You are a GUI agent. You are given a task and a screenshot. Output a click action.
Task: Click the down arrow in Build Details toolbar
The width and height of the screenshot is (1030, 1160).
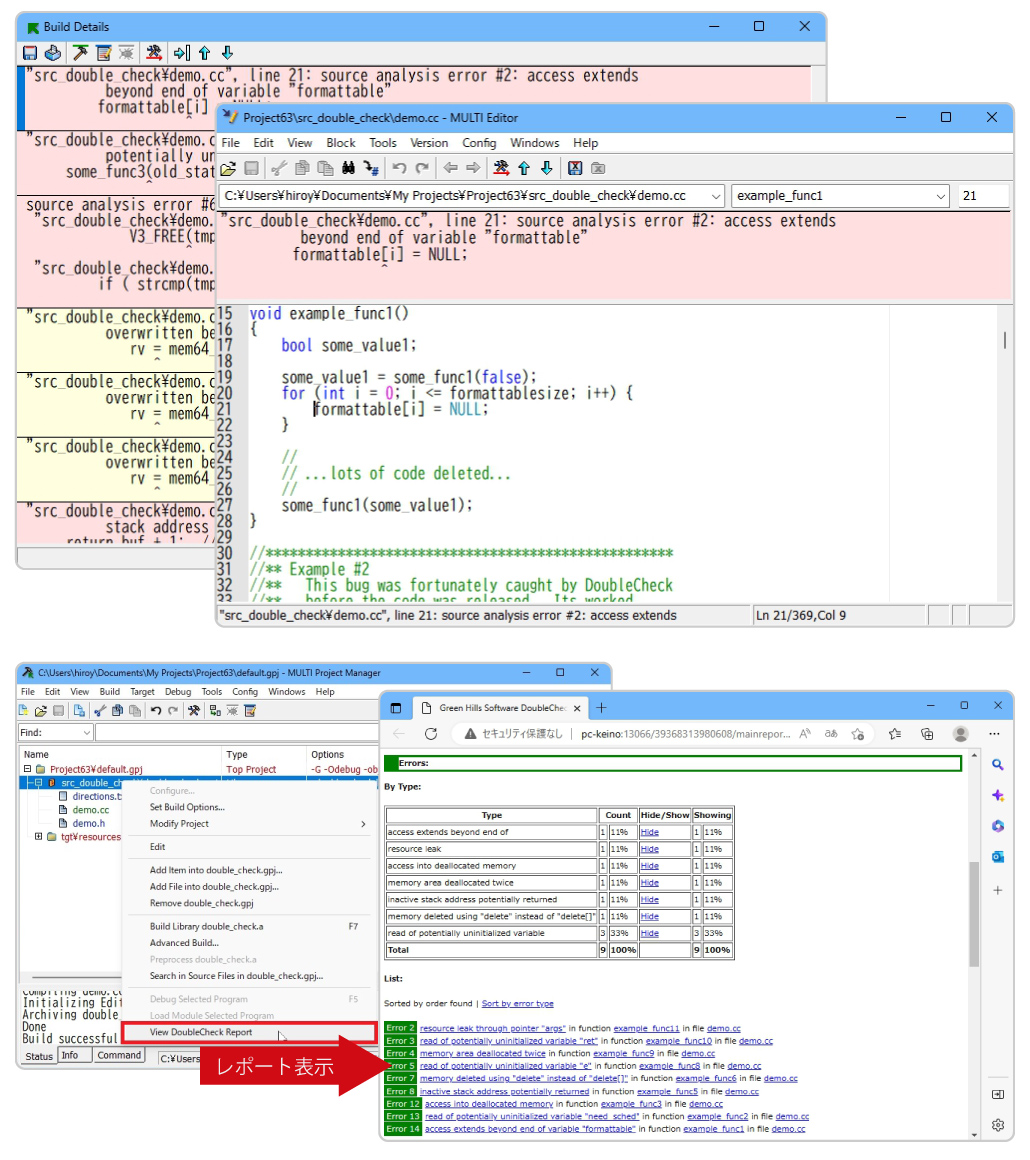click(228, 53)
